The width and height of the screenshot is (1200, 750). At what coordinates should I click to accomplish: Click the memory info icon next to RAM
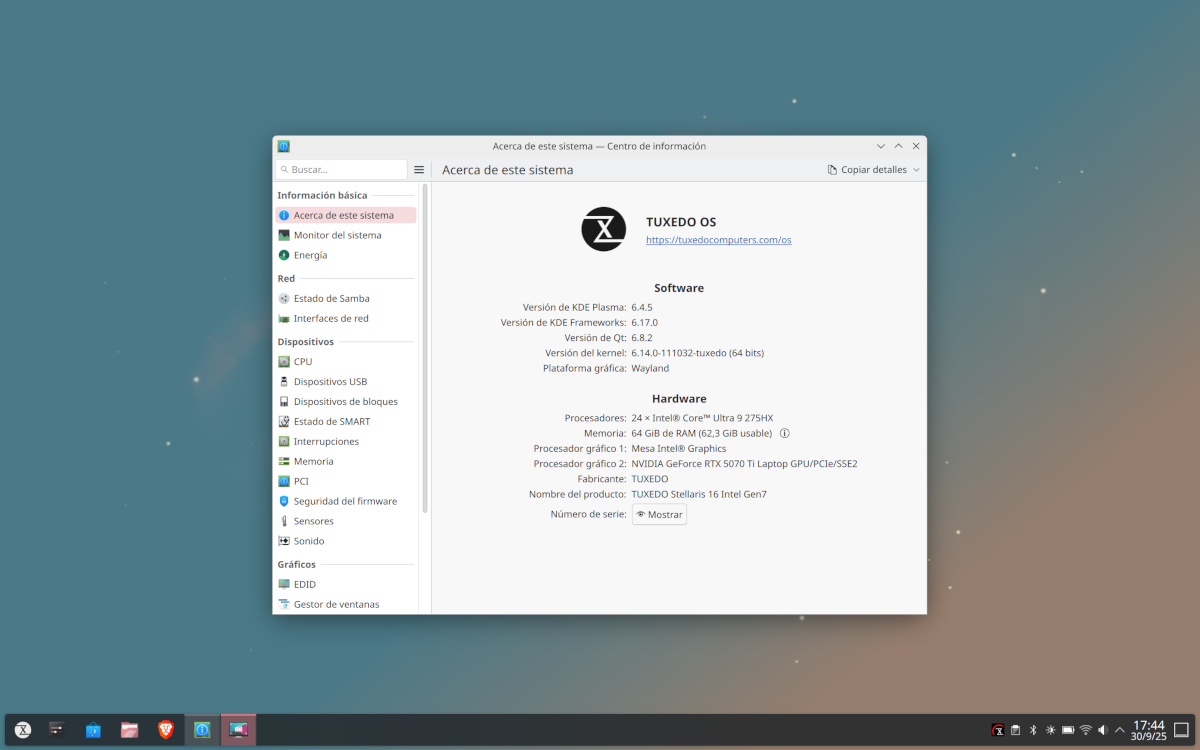click(x=785, y=434)
